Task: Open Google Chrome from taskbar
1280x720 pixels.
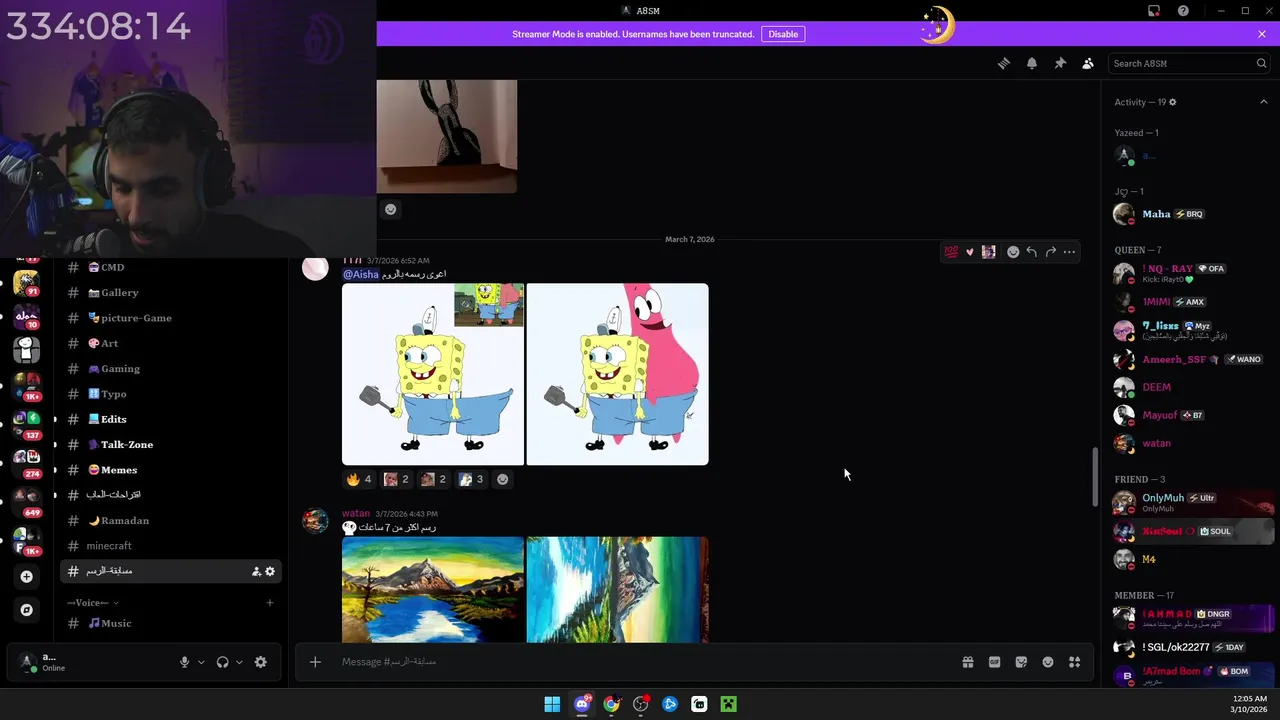Action: click(611, 704)
